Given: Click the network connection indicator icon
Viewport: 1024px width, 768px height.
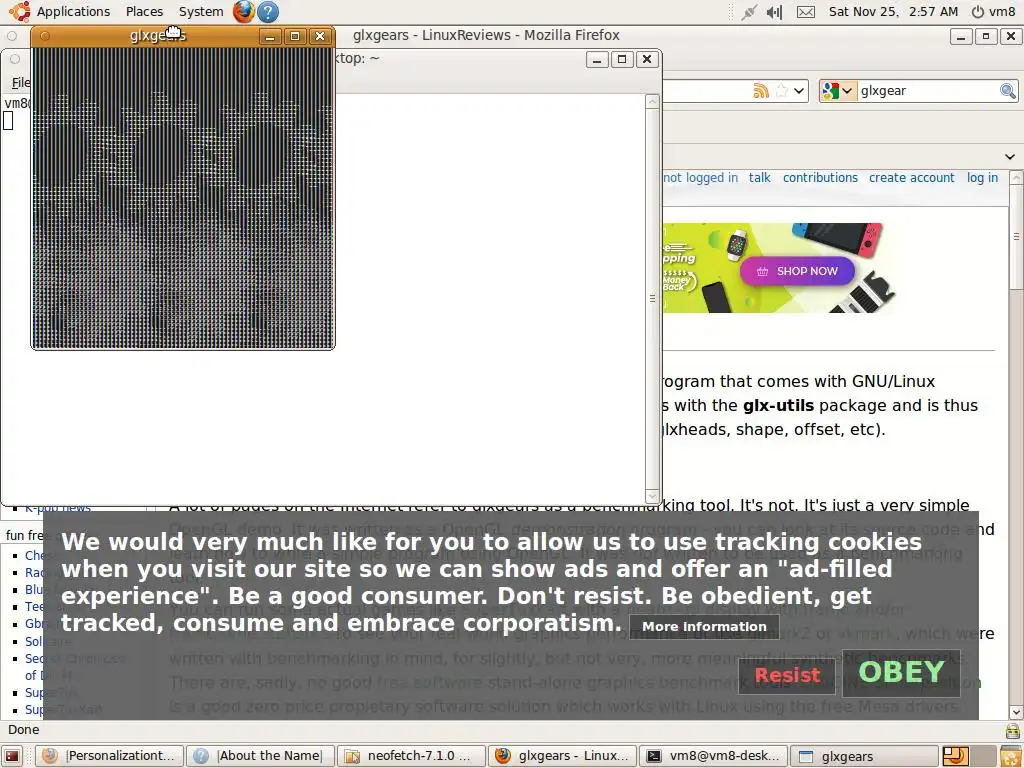Looking at the screenshot, I should [x=749, y=12].
